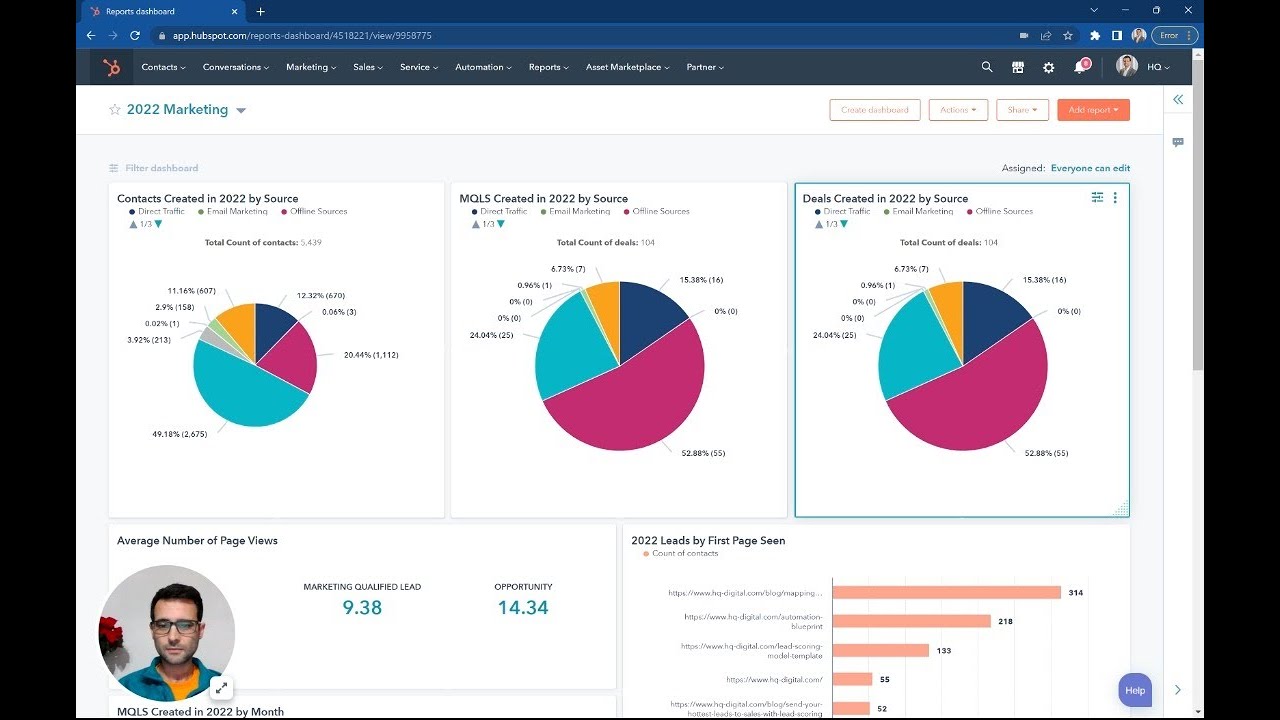
Task: Open the Share dropdown
Action: pos(1022,110)
